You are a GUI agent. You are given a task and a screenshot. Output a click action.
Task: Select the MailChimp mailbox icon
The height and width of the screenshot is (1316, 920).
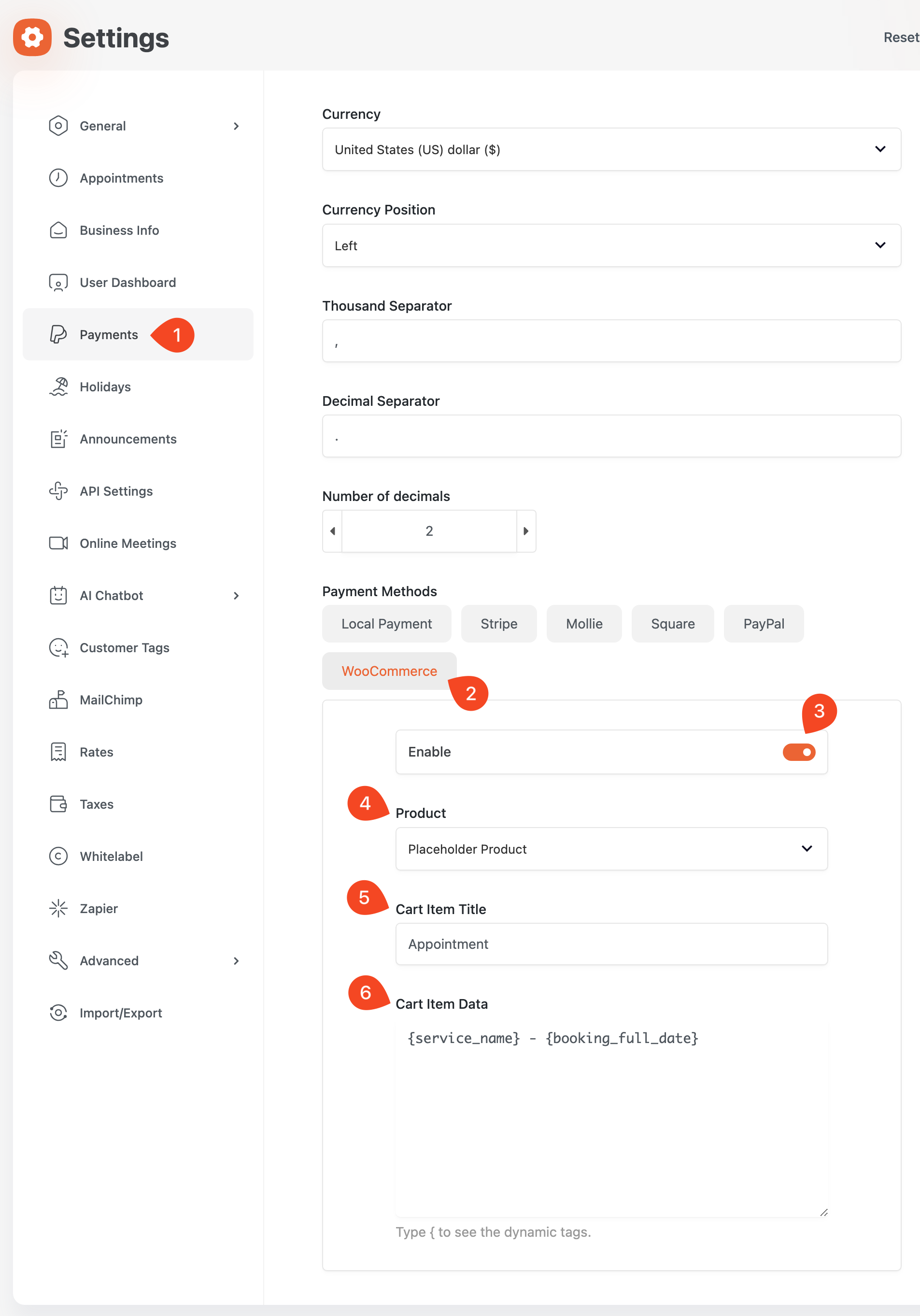click(58, 700)
